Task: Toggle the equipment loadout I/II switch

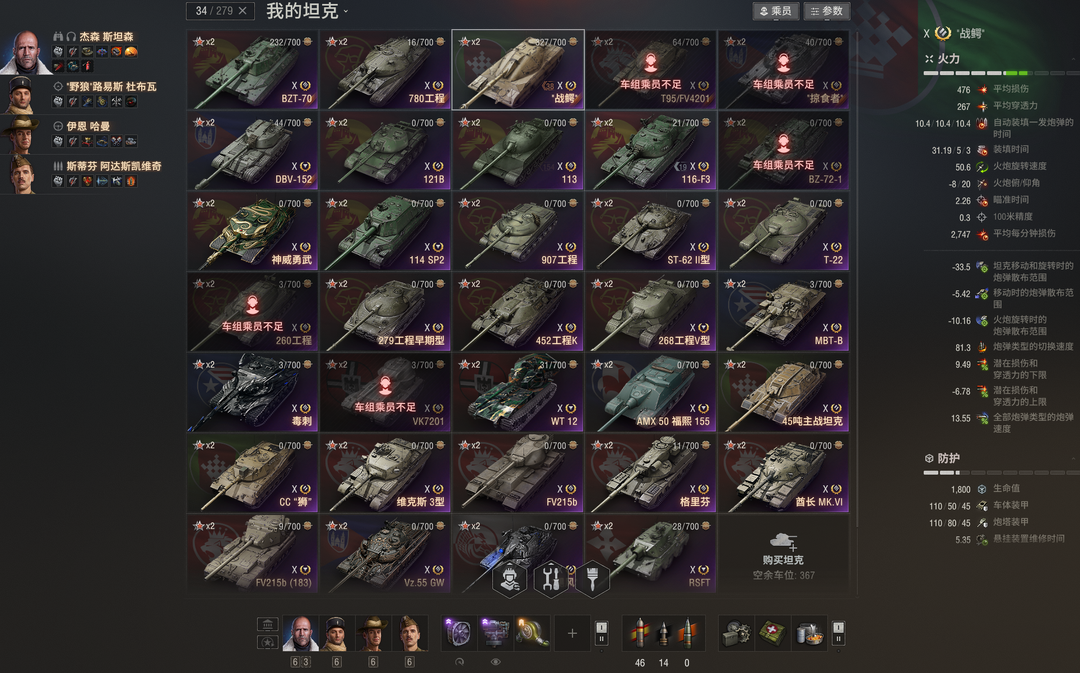Action: coord(601,633)
